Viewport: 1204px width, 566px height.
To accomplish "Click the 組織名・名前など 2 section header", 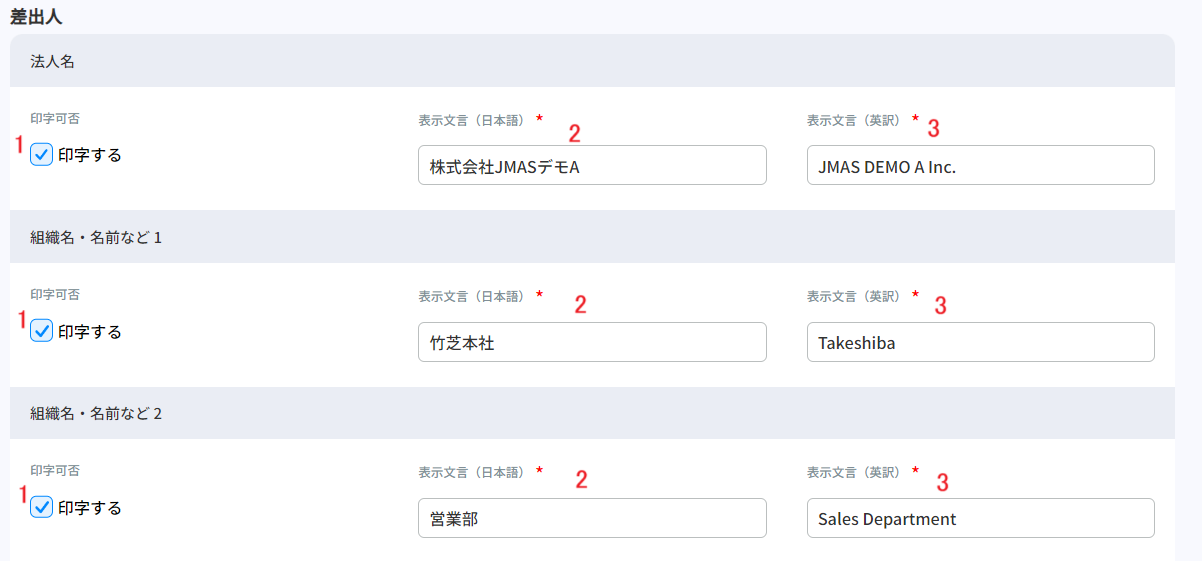I will [96, 413].
